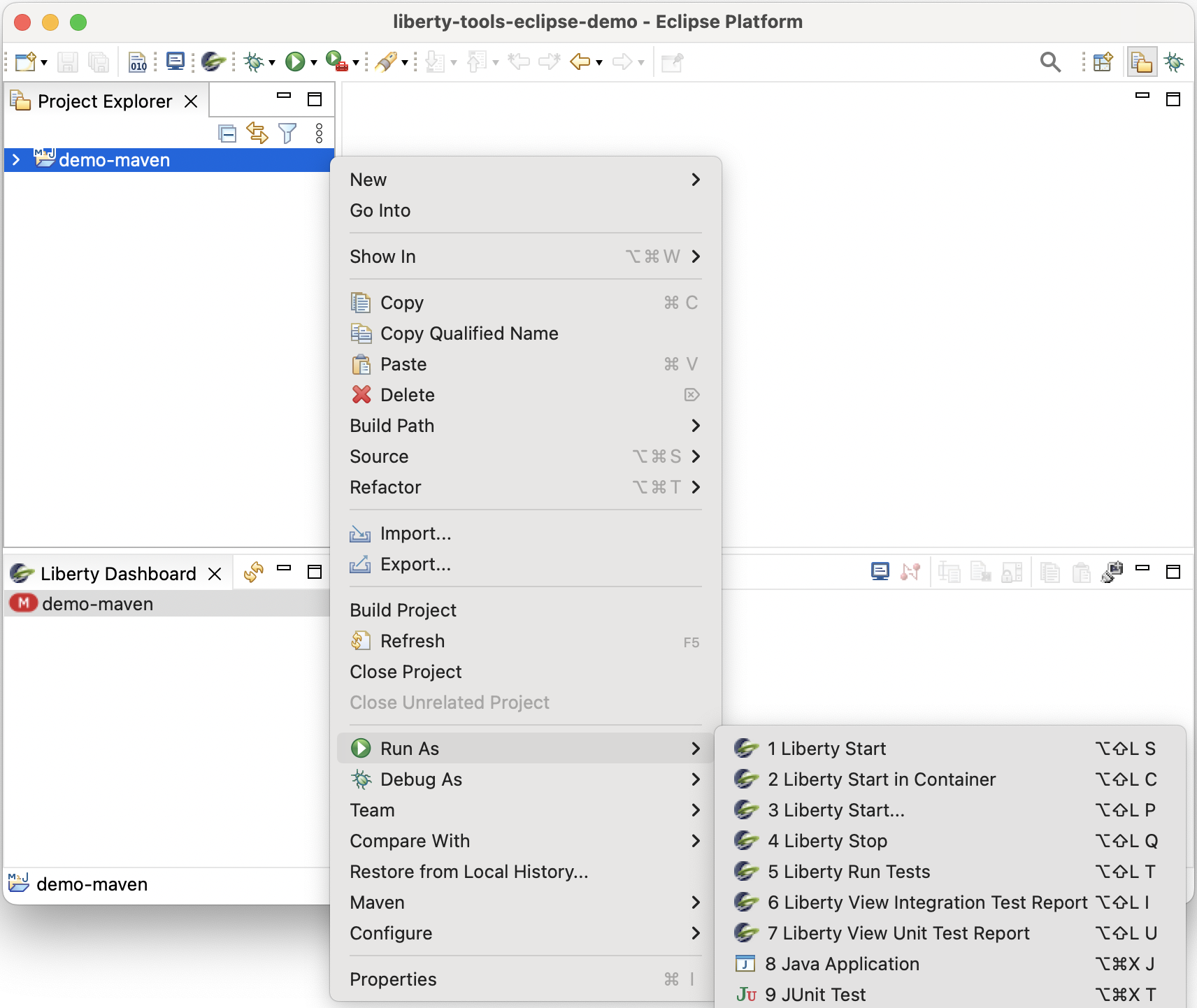1197x1008 pixels.
Task: Close the Project Explorer tab
Action: pos(191,102)
